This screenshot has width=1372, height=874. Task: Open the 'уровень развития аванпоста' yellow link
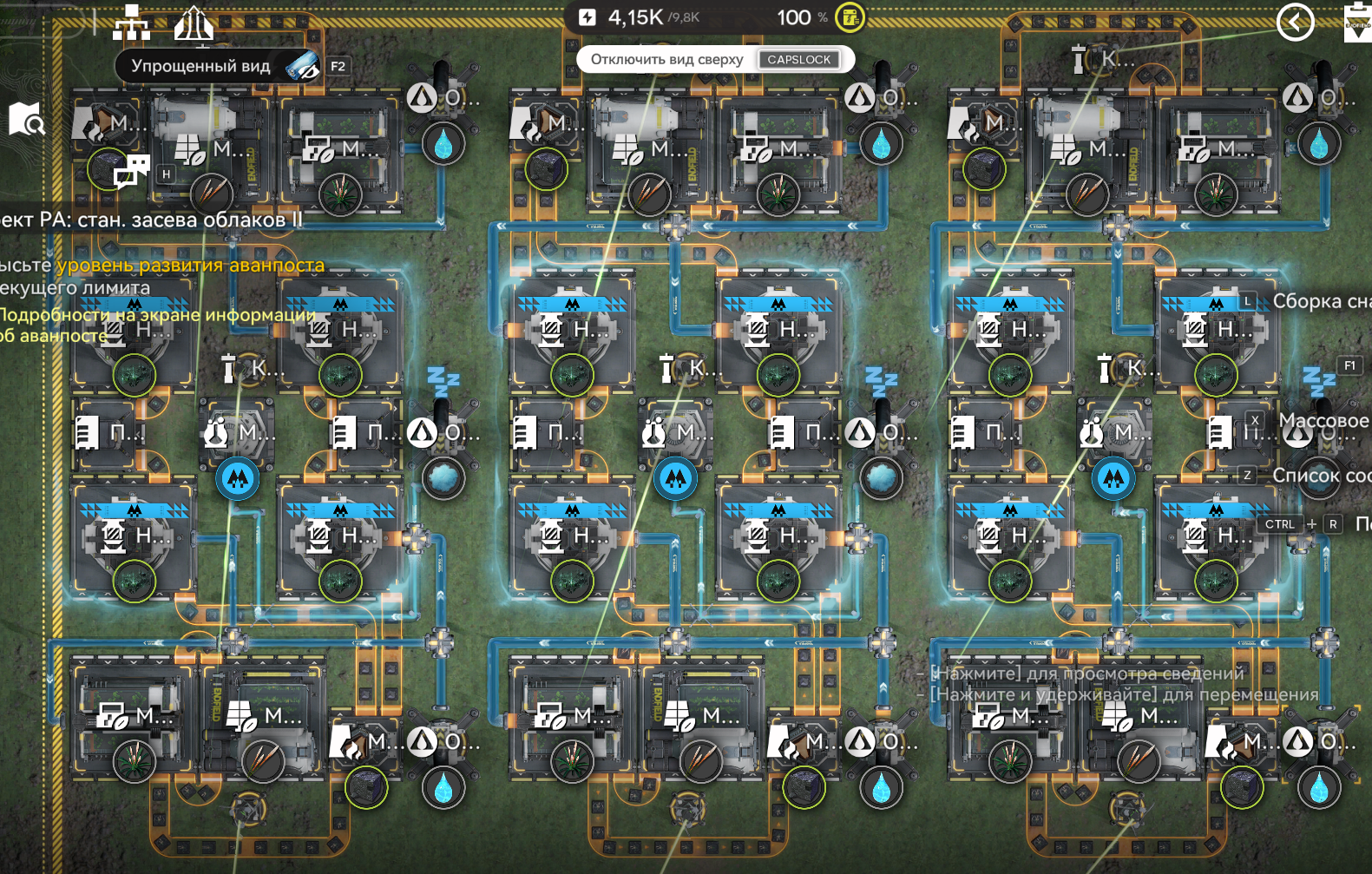tap(190, 265)
